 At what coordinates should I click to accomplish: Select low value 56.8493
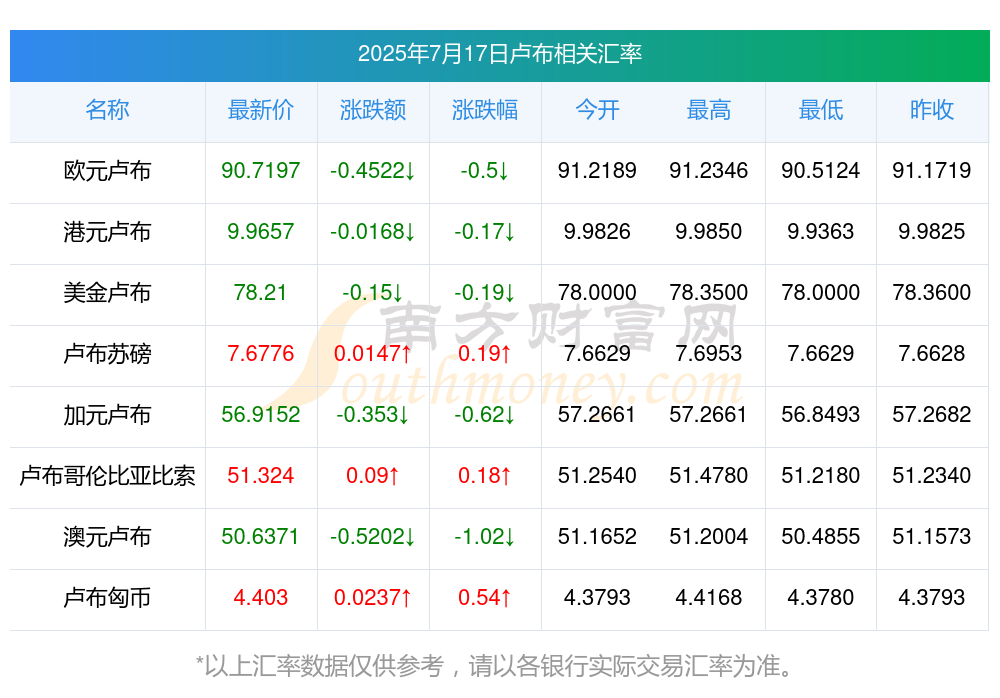click(821, 414)
